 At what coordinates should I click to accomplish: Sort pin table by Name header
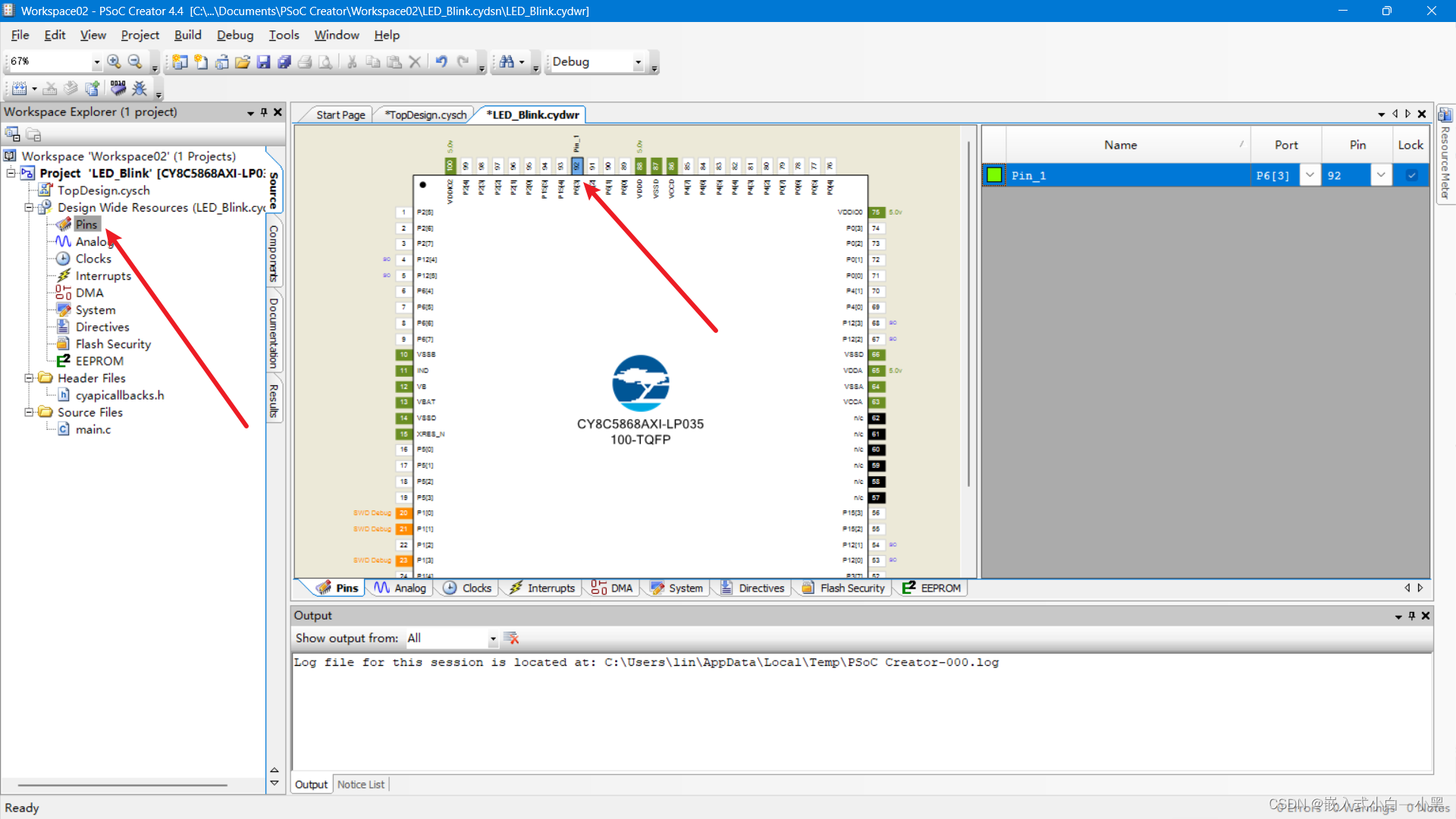pos(1120,145)
